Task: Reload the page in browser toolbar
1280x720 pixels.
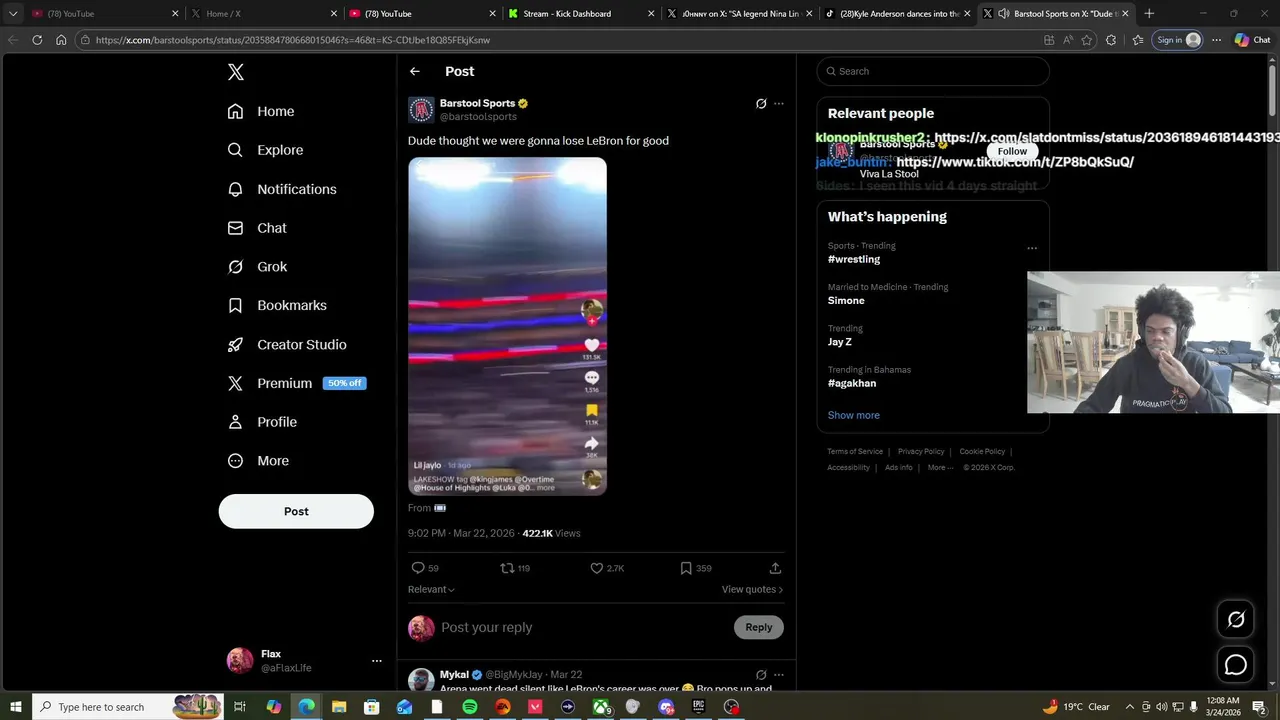Action: tap(37, 40)
